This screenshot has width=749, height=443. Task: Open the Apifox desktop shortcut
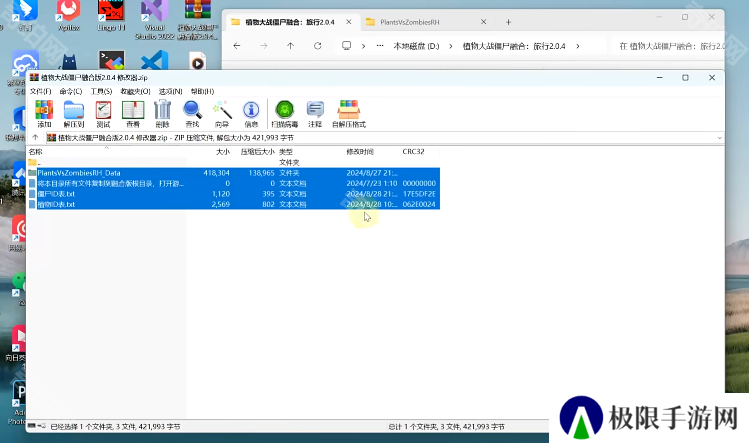[68, 17]
